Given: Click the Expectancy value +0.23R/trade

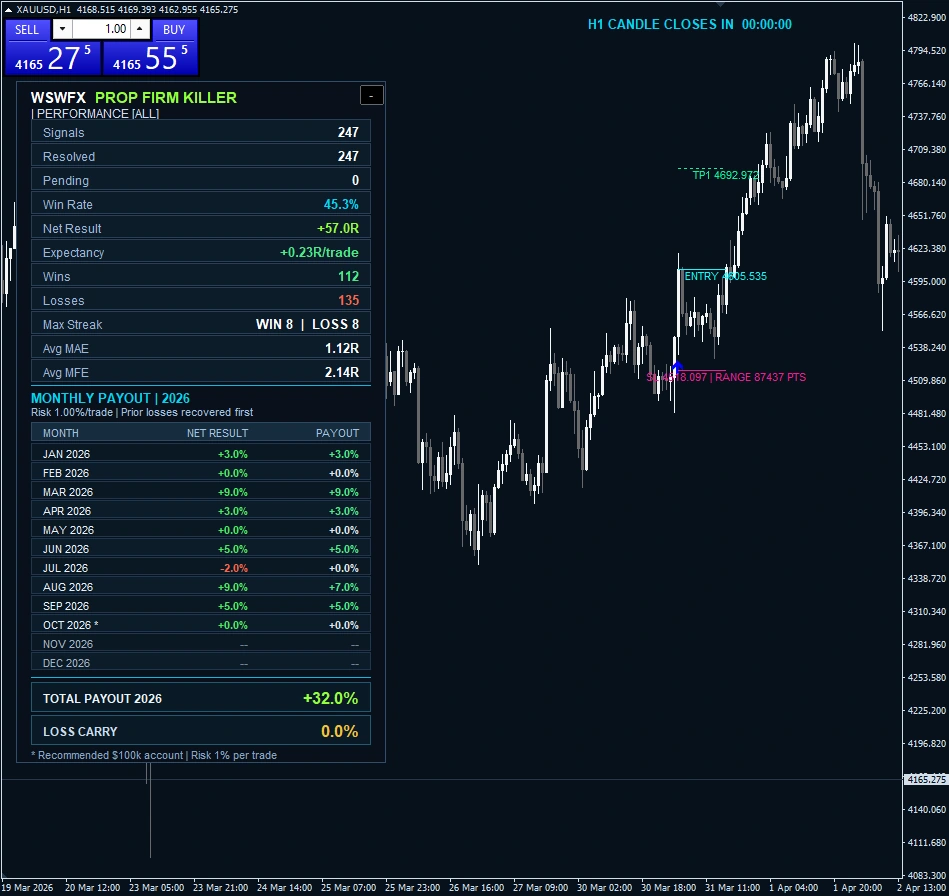Looking at the screenshot, I should tap(319, 252).
